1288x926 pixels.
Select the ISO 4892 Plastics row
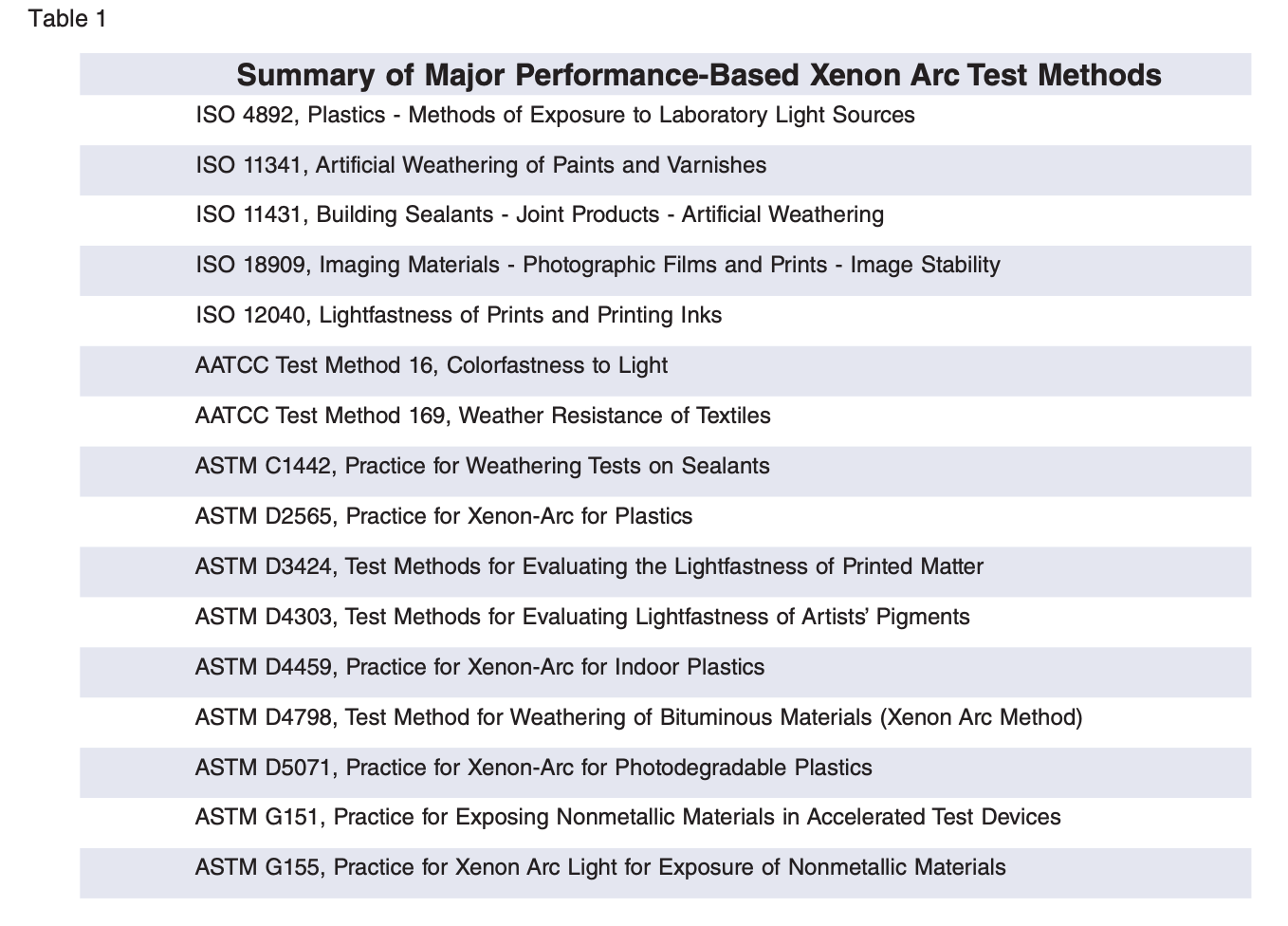pos(555,116)
